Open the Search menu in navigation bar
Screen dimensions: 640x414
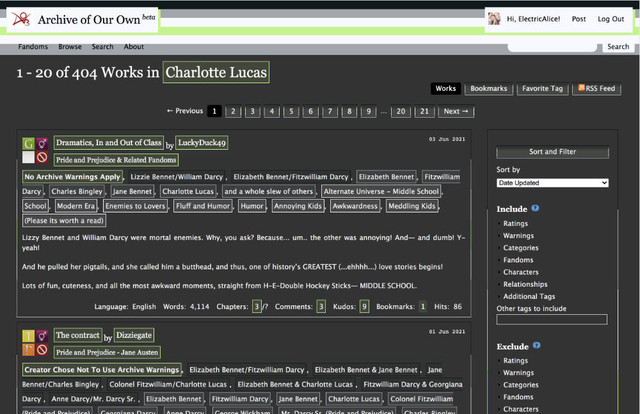(x=102, y=47)
